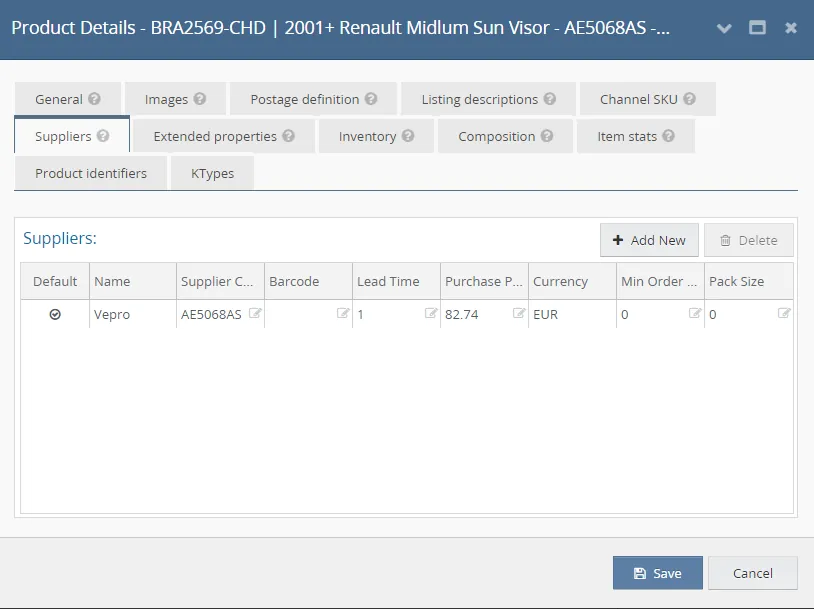
Task: Sort by Supplier C... column header
Action: [x=221, y=281]
